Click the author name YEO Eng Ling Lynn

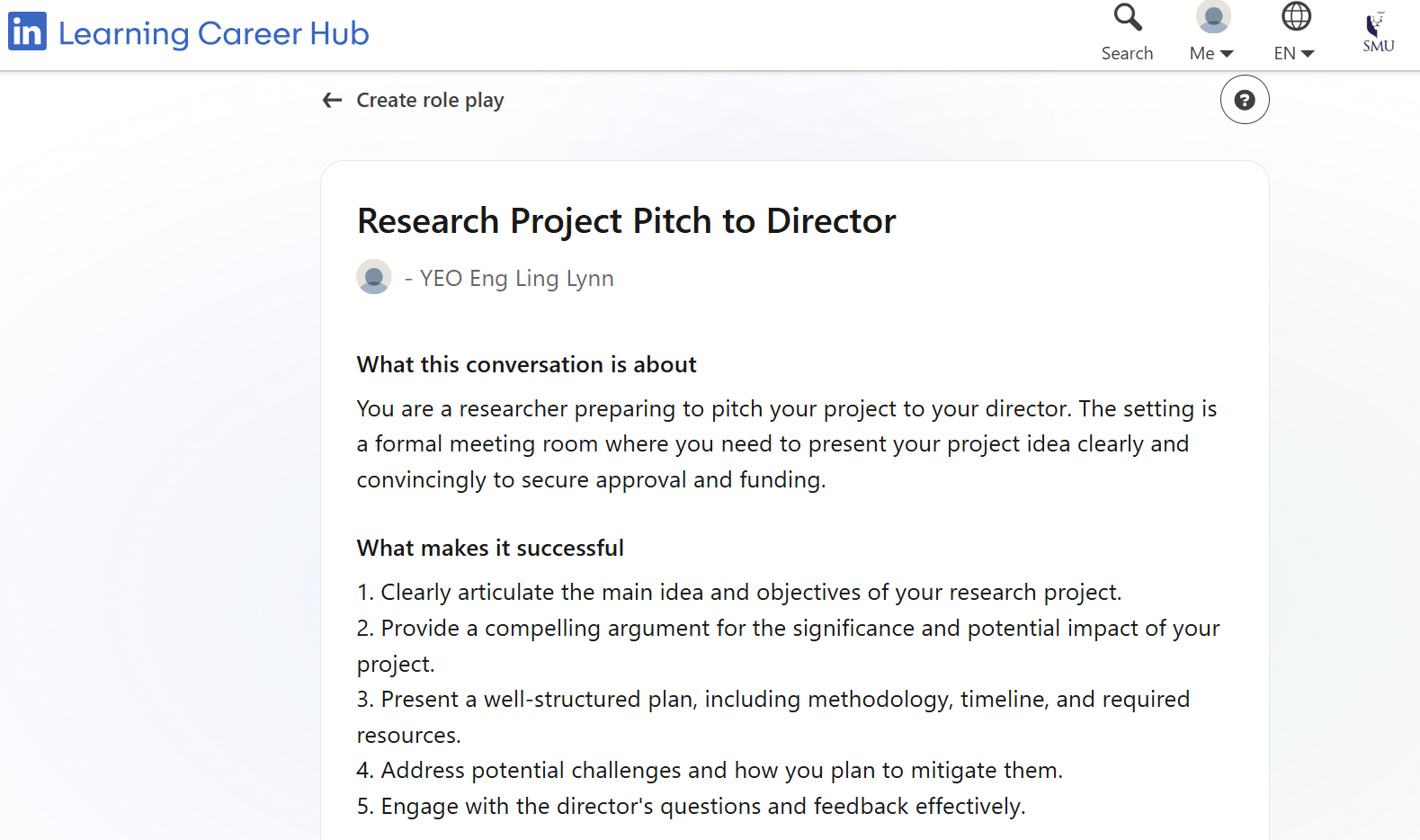coord(516,279)
